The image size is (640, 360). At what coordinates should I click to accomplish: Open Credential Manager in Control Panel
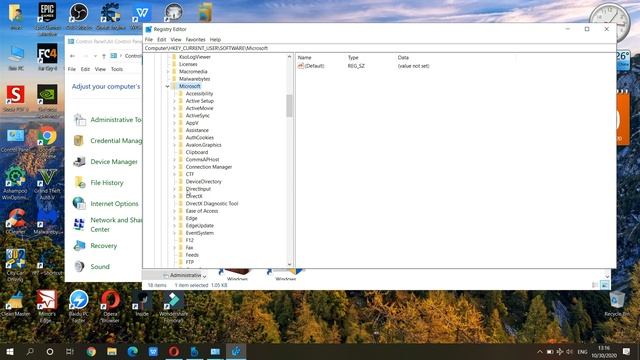(116, 141)
